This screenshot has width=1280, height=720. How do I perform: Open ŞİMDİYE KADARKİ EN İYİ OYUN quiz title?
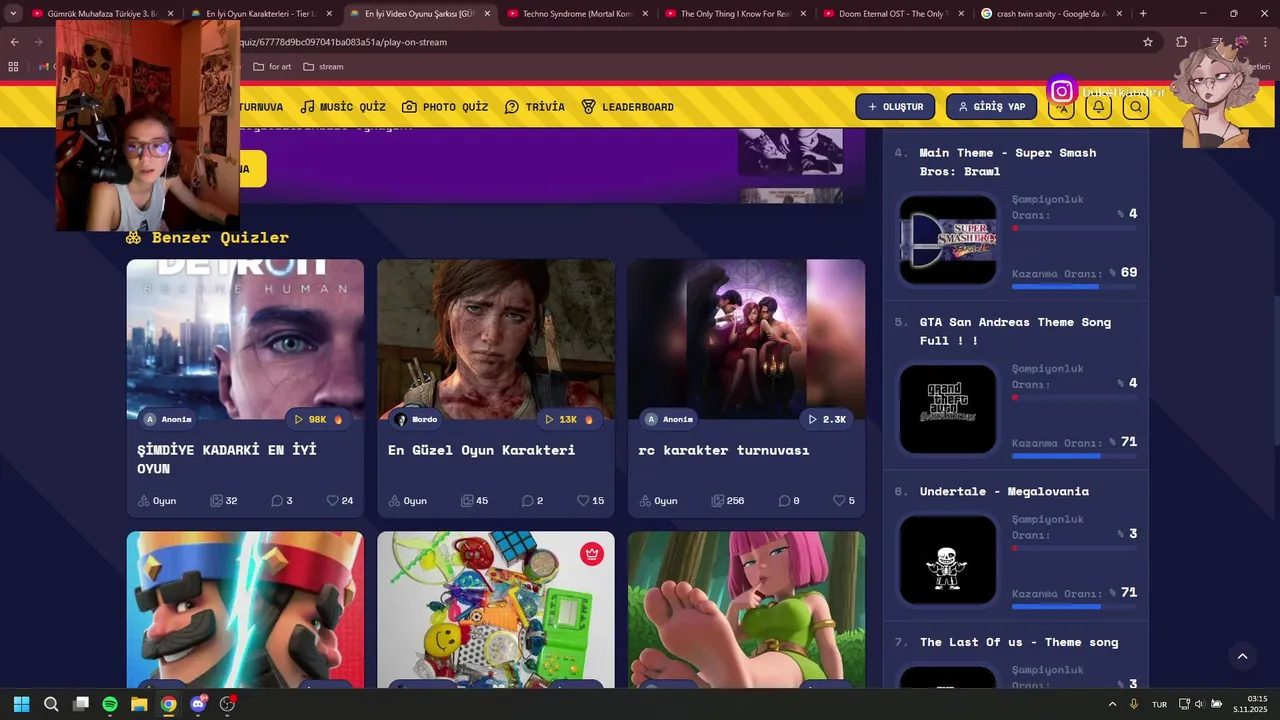227,459
